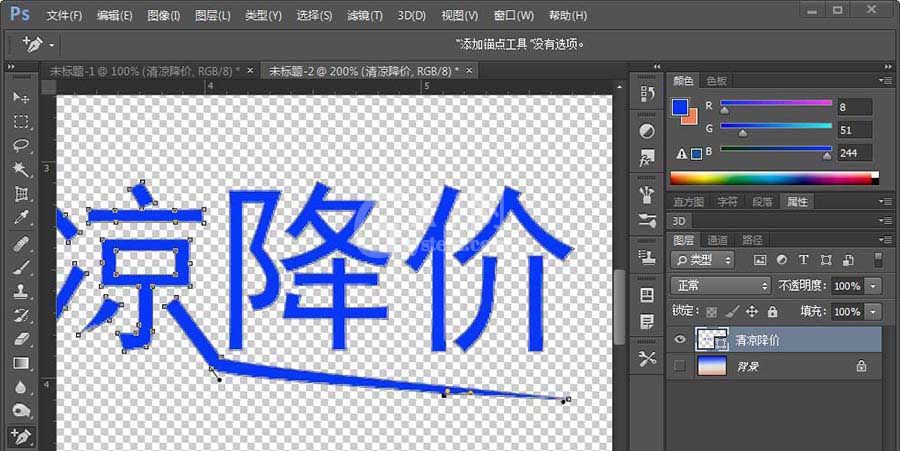
Task: Switch to the 字符 character tab
Action: pos(727,201)
